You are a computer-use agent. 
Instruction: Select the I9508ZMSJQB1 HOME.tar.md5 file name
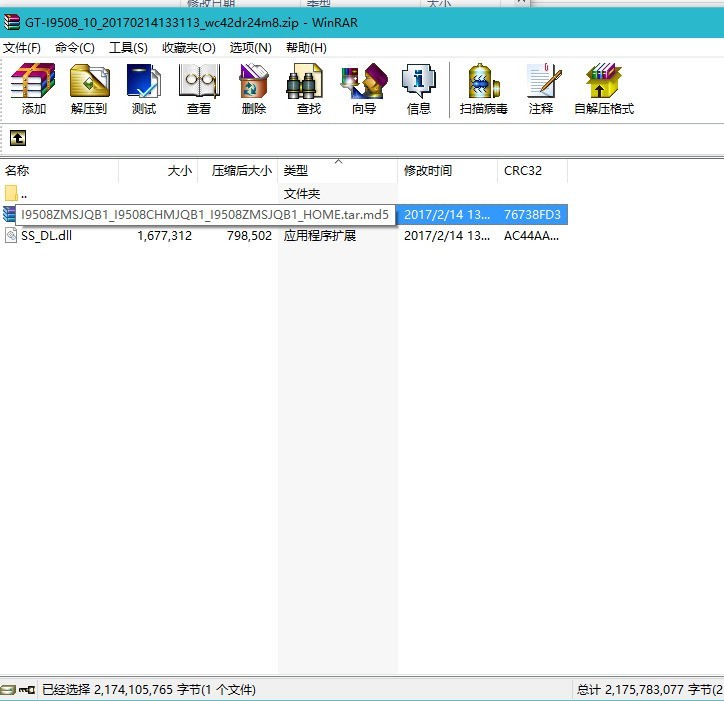pos(205,215)
